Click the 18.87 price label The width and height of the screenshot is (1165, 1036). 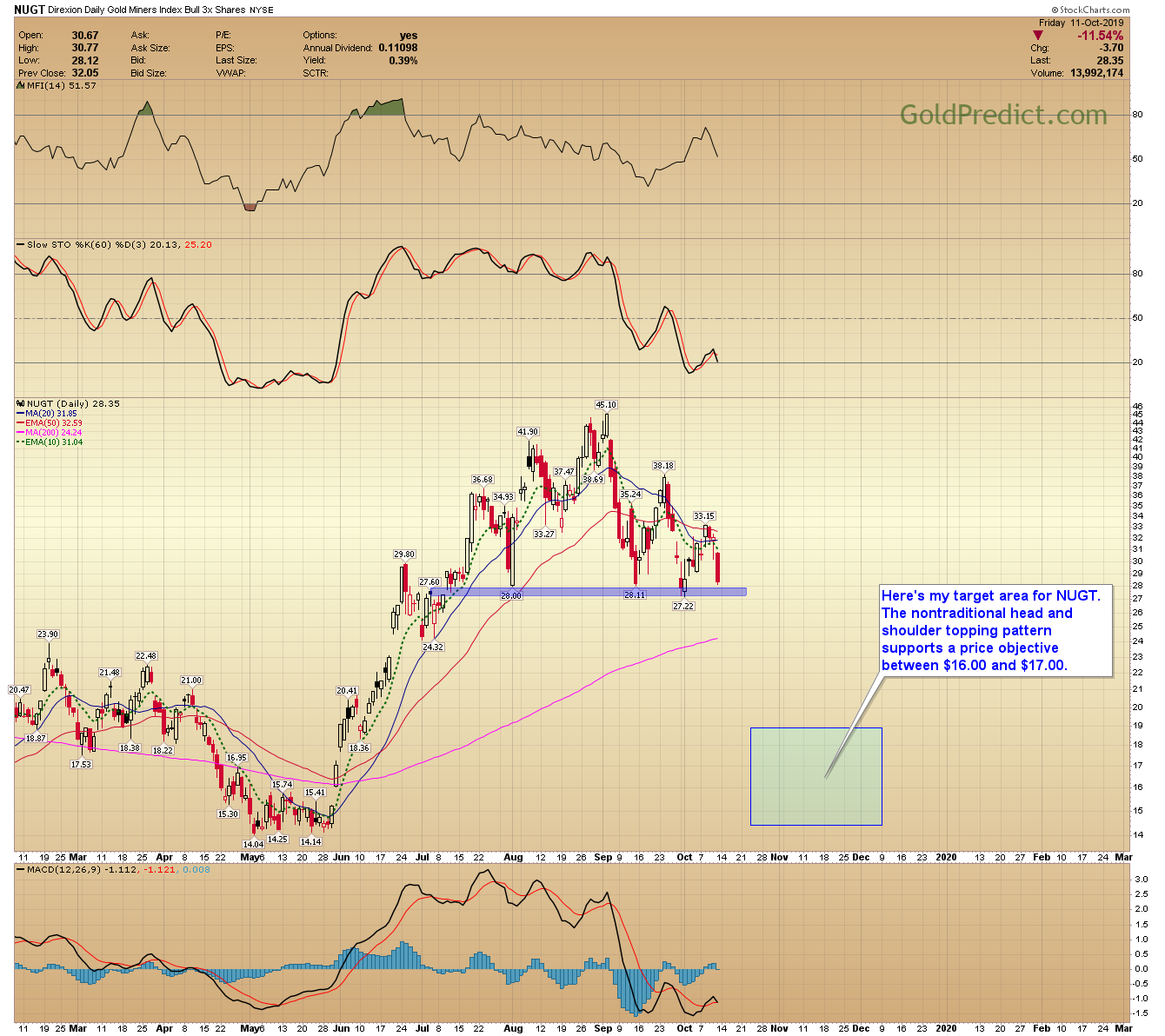coord(36,738)
